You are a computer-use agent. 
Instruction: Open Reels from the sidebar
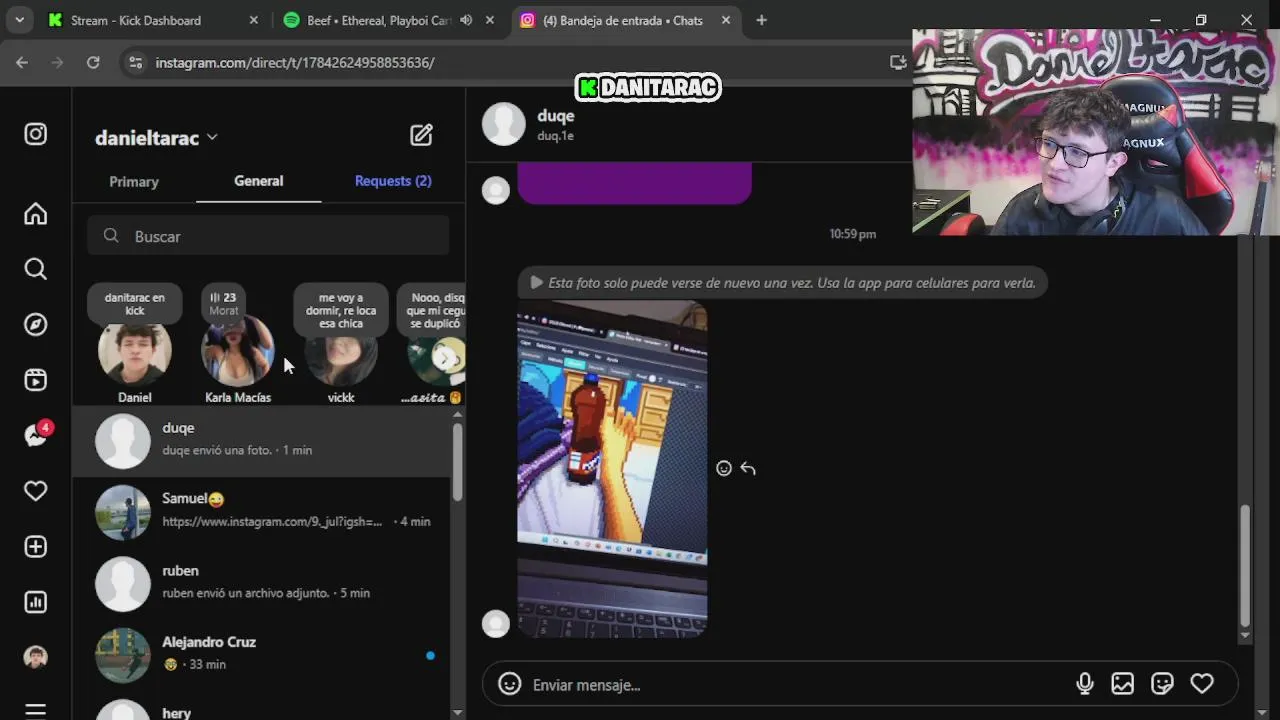[x=36, y=380]
